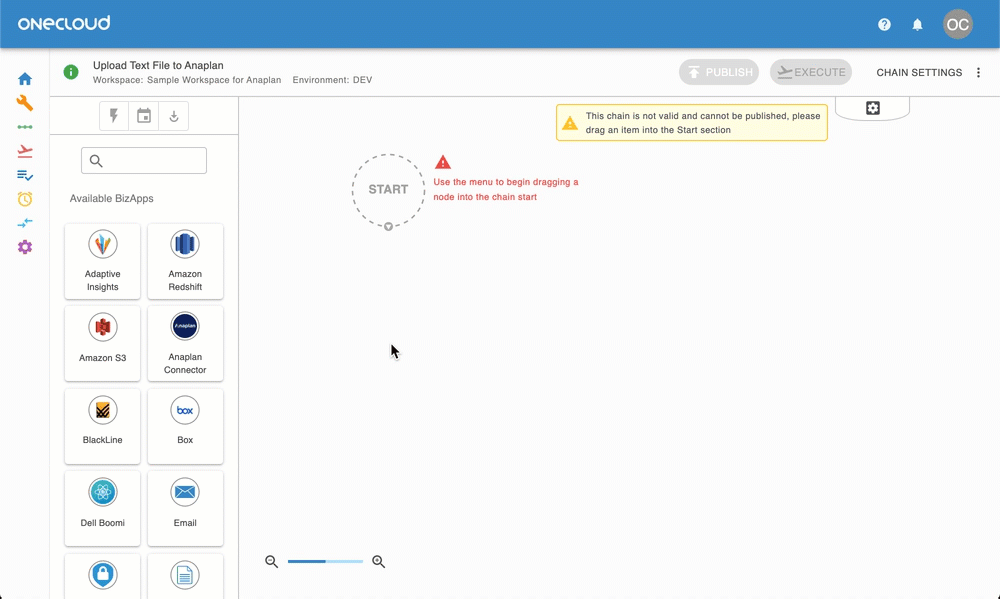Click the zoom in magnifier
The width and height of the screenshot is (1000, 599).
click(379, 561)
